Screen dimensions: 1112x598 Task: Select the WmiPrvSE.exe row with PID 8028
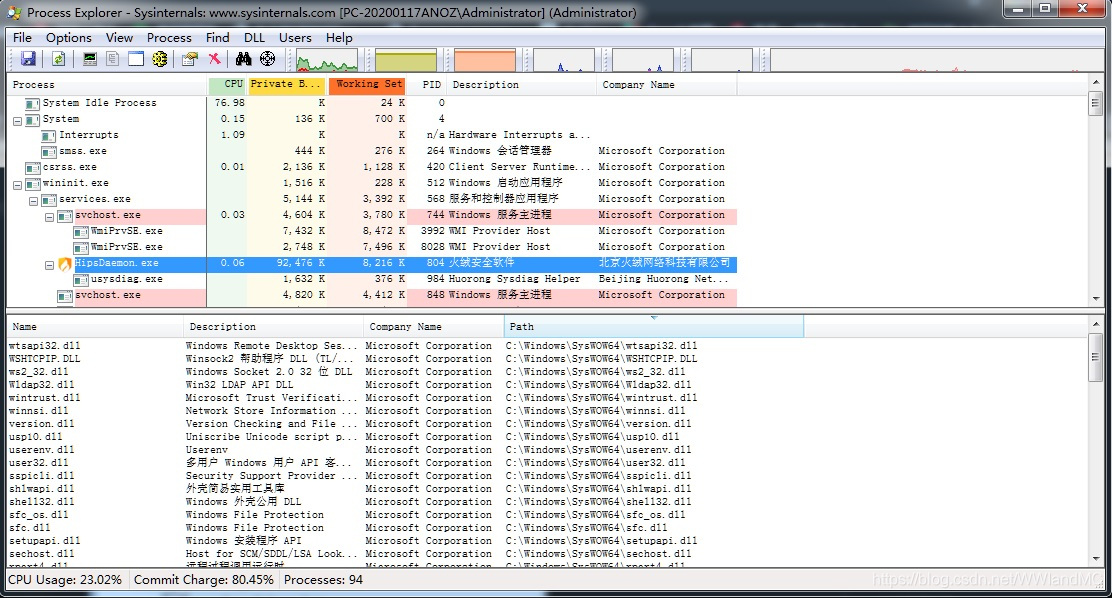point(372,248)
